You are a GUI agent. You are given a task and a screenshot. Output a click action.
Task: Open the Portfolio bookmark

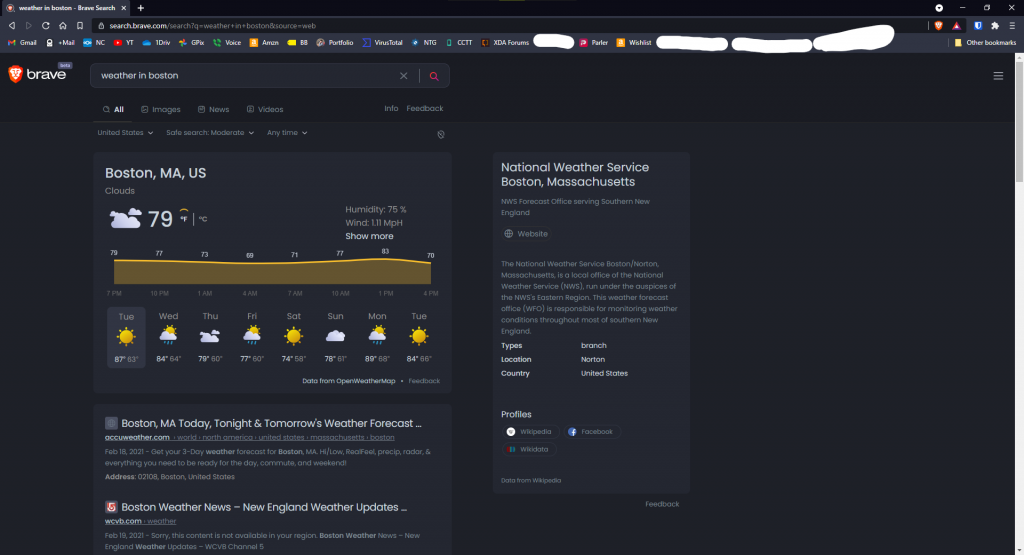point(335,42)
